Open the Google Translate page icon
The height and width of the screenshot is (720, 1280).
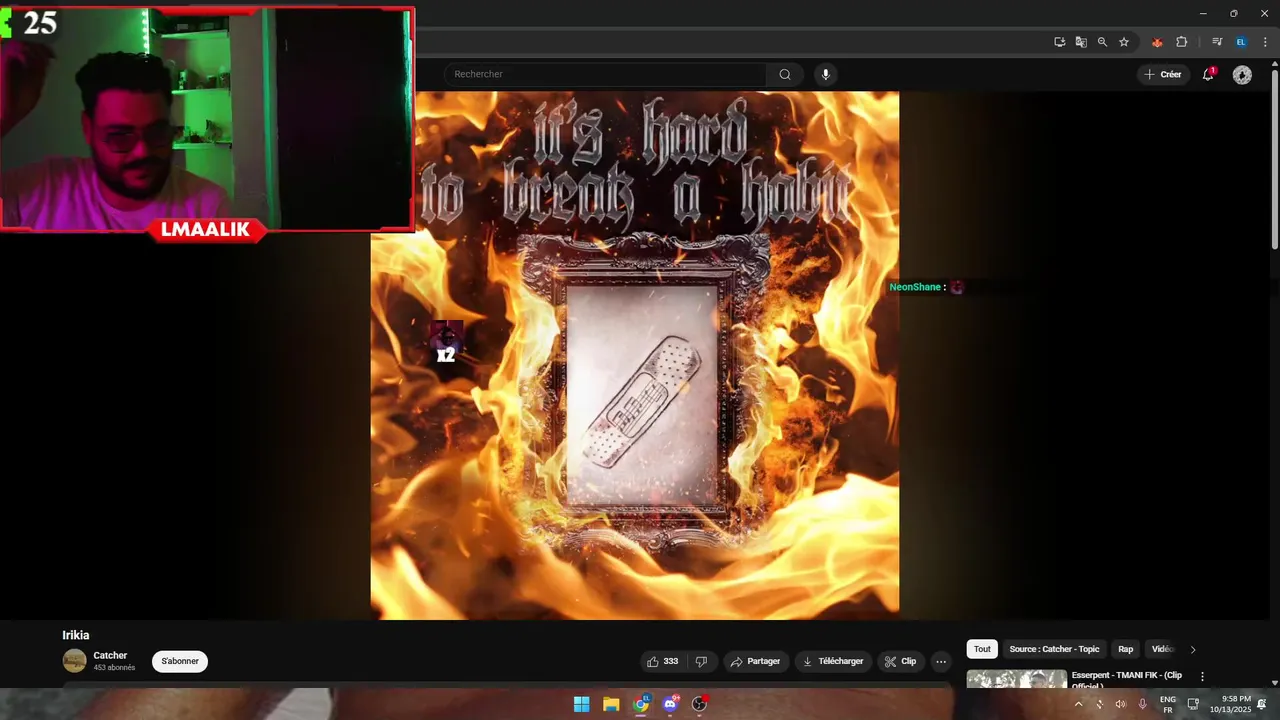[x=1081, y=42]
